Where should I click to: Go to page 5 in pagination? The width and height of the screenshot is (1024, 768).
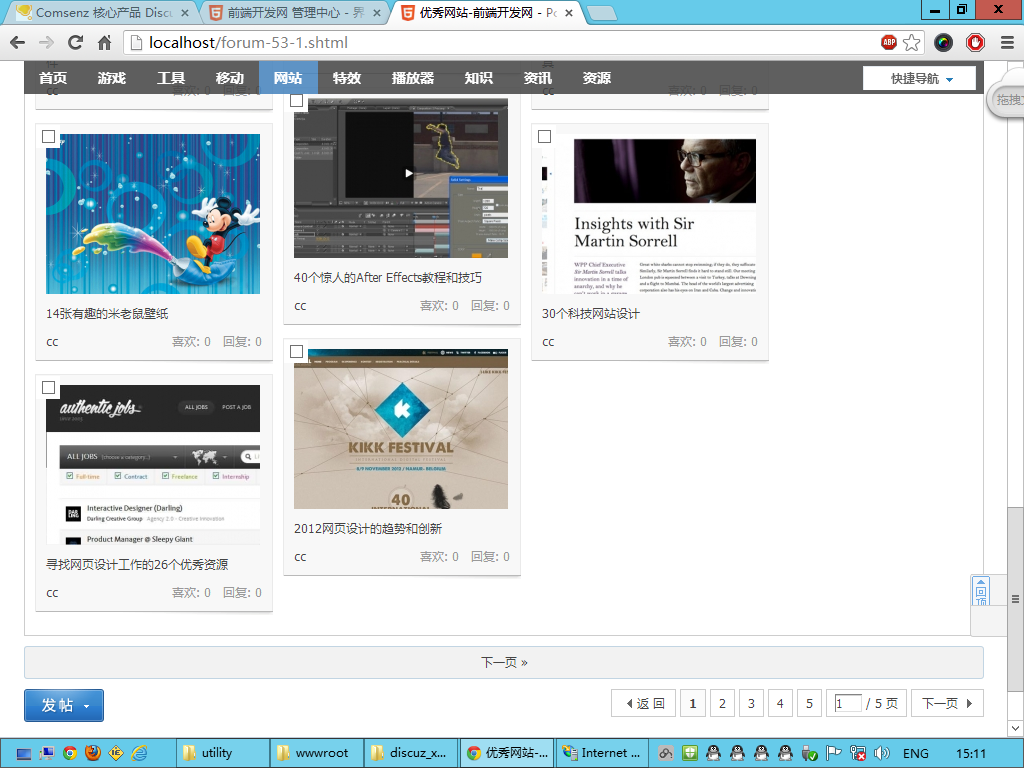(809, 703)
